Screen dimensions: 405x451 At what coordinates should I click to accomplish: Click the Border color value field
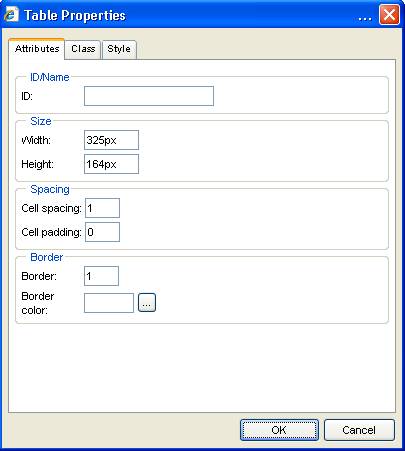point(109,303)
